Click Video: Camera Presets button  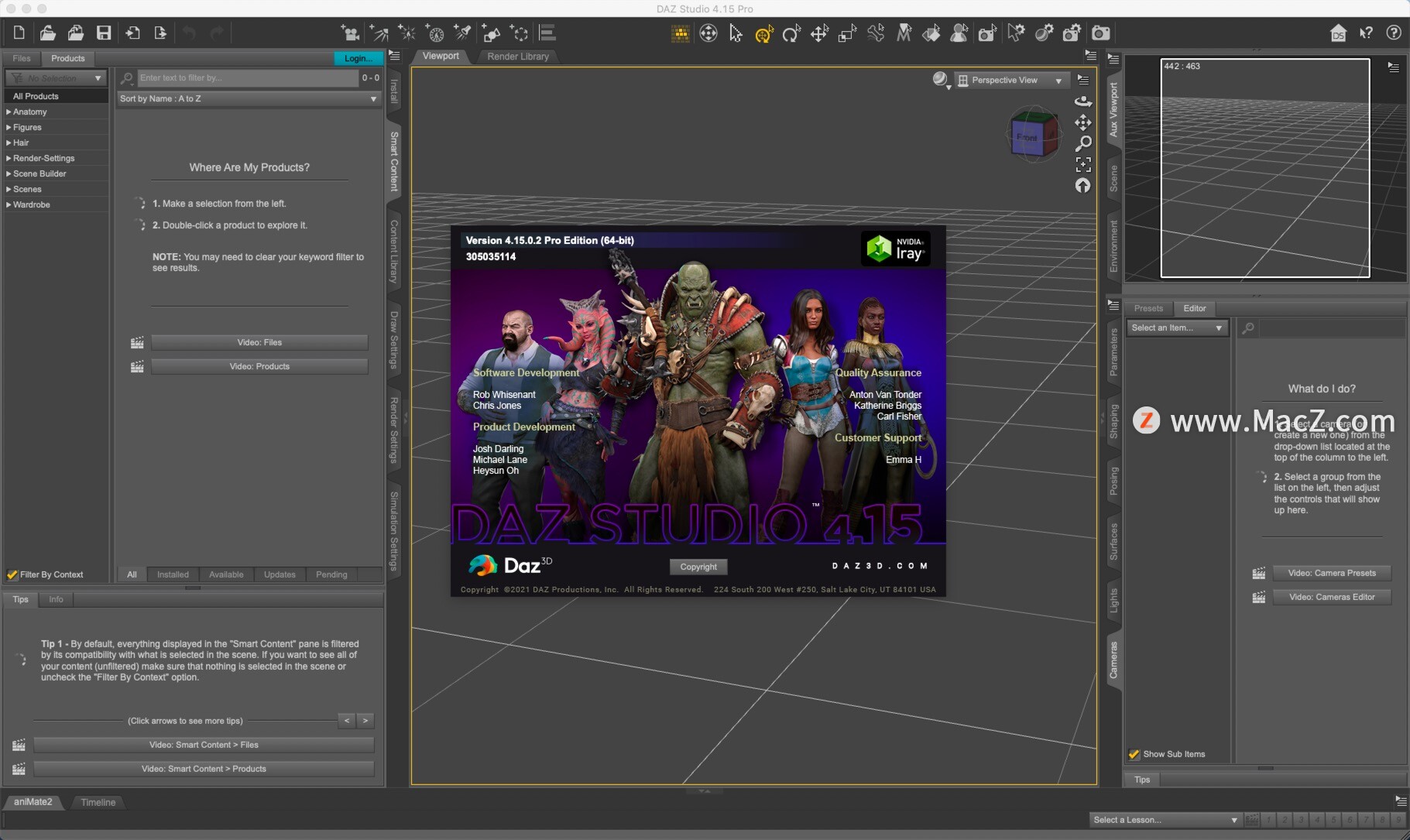click(x=1332, y=573)
